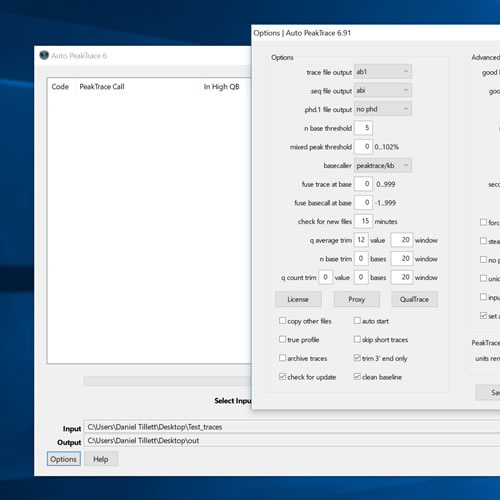Enable the archive traces checkbox
The width and height of the screenshot is (500, 500).
pyautogui.click(x=282, y=358)
